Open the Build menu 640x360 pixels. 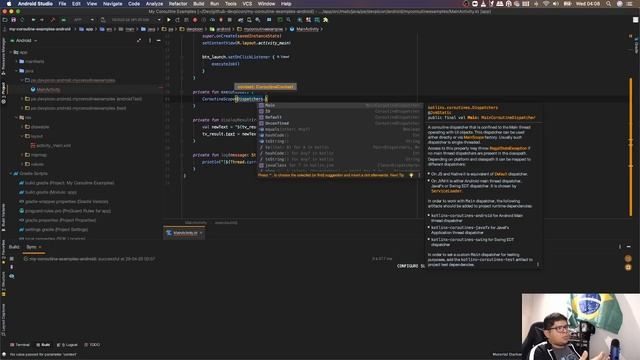coord(199,4)
